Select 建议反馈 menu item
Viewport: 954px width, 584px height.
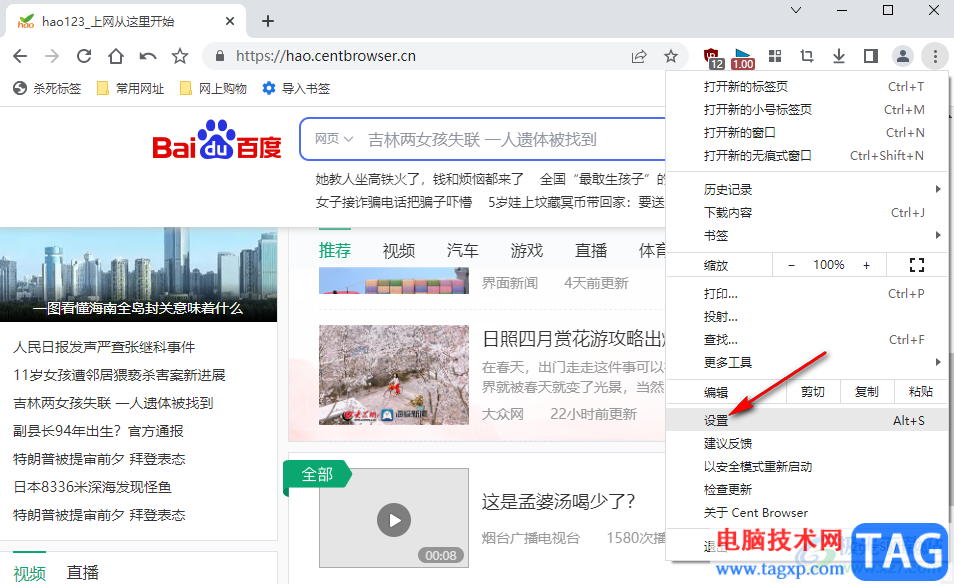tap(807, 443)
